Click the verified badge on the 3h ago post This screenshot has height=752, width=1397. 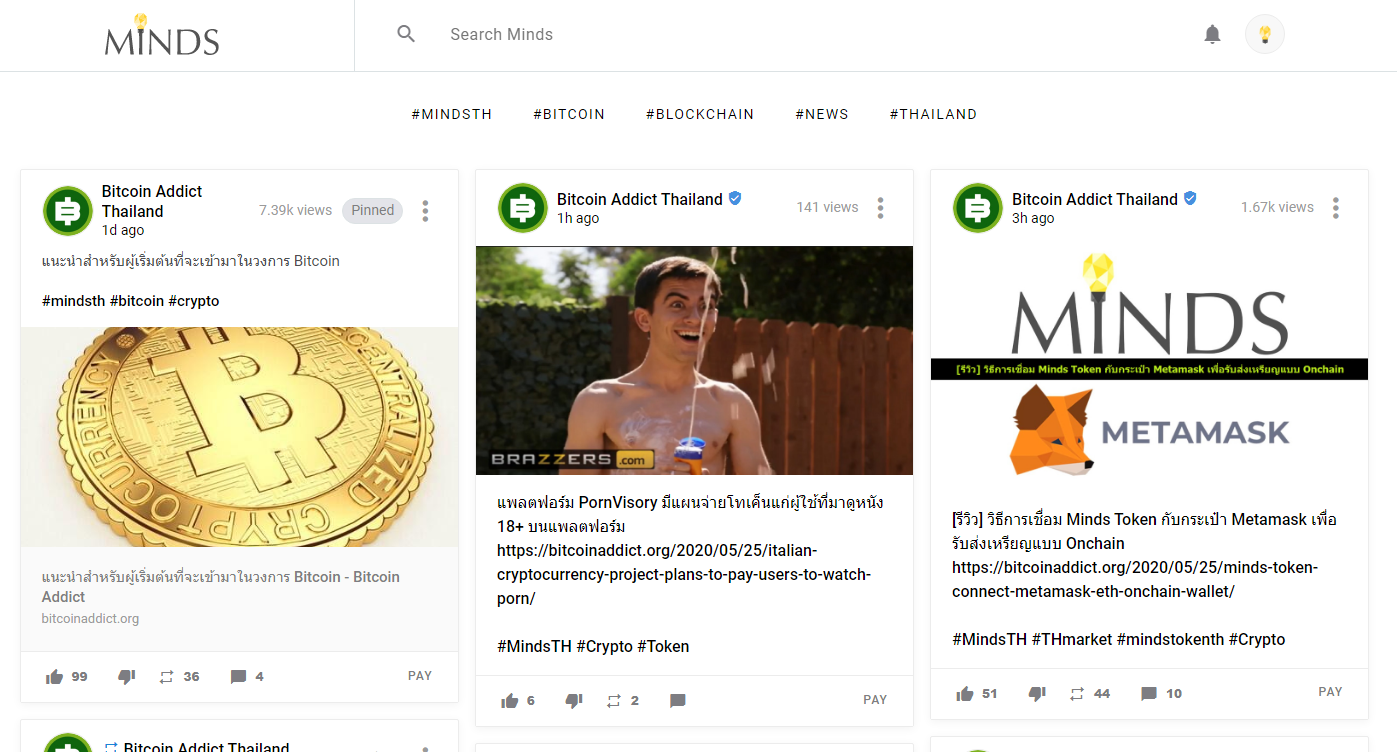pyautogui.click(x=1190, y=198)
